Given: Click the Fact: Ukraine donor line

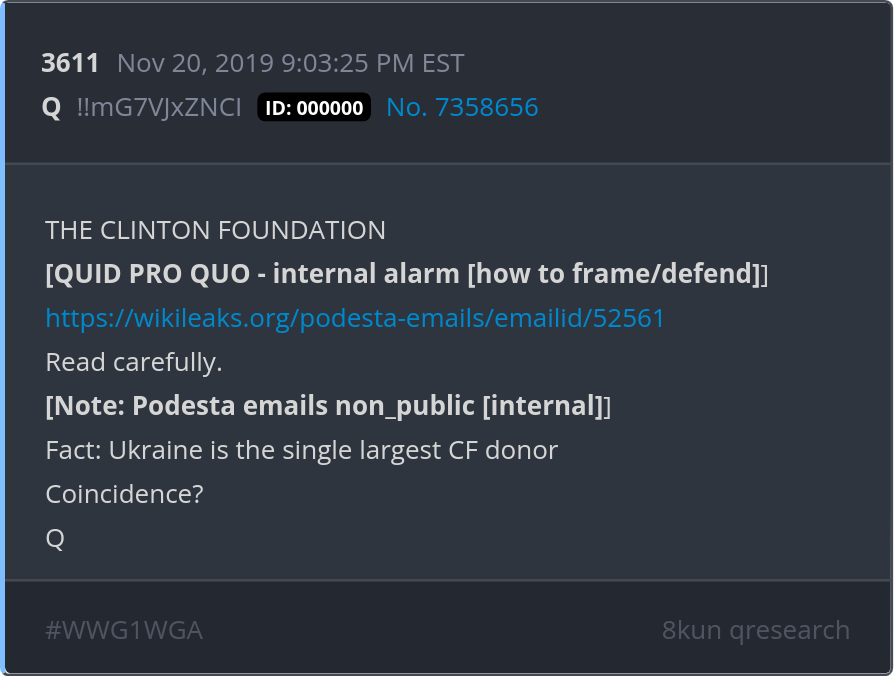Looking at the screenshot, I should pos(301,451).
